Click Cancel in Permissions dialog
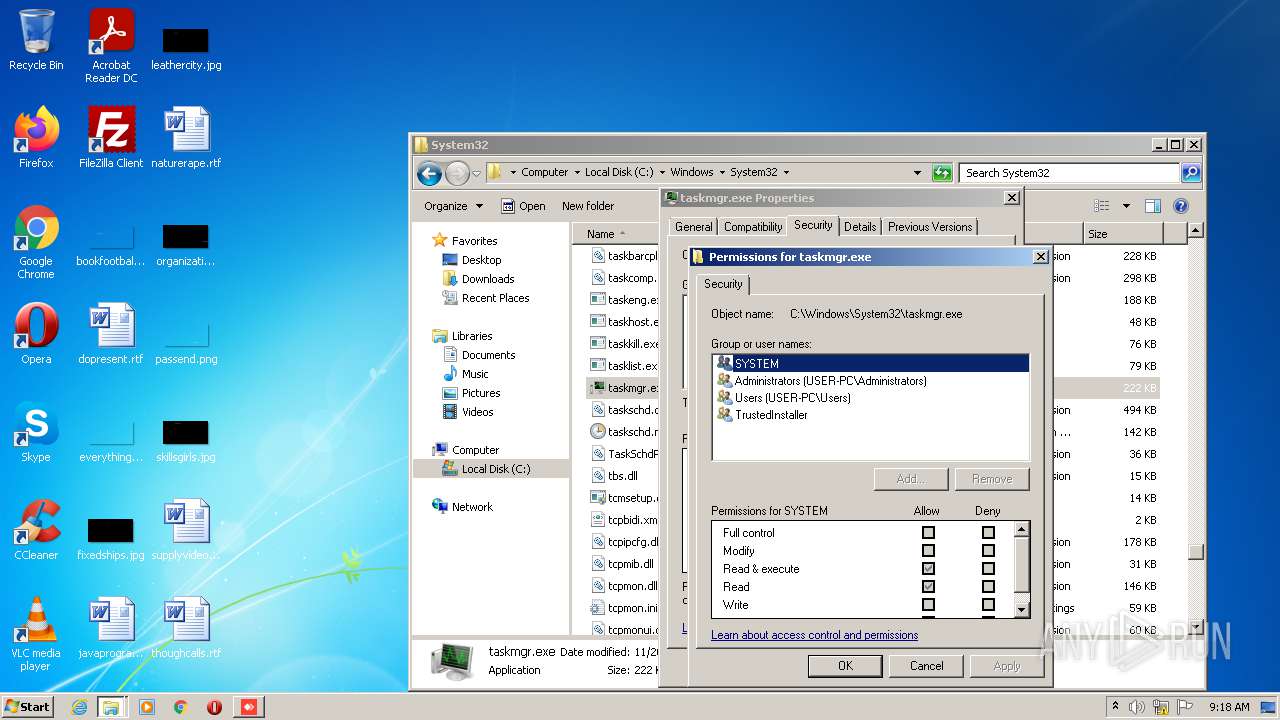 click(926, 666)
